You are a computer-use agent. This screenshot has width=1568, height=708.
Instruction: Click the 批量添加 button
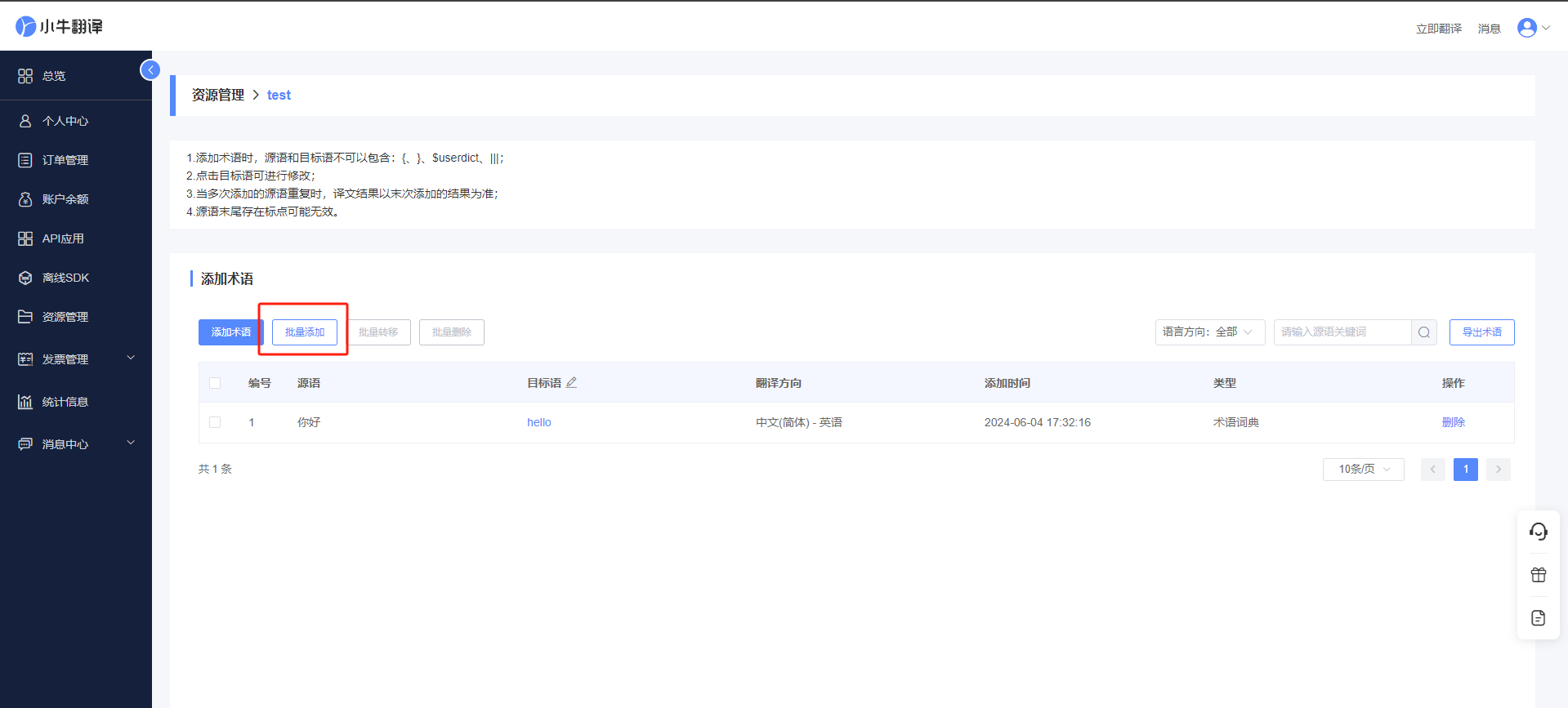click(305, 332)
